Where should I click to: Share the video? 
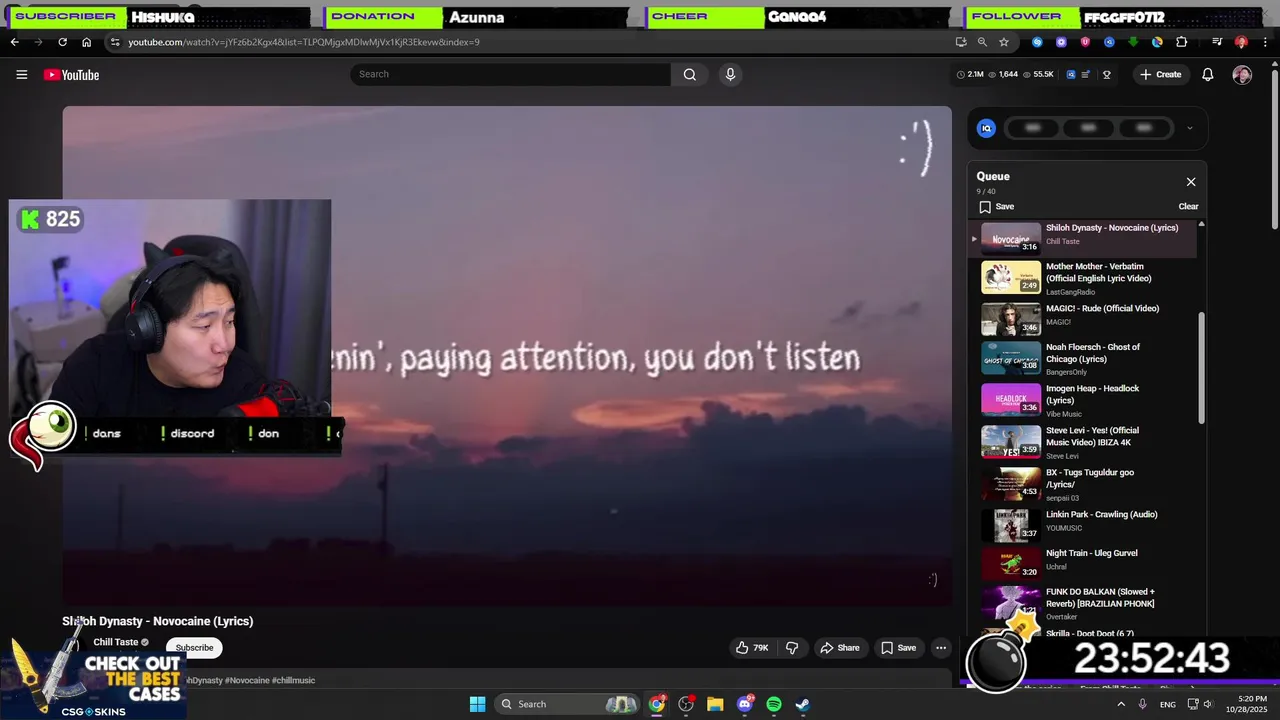tap(840, 648)
